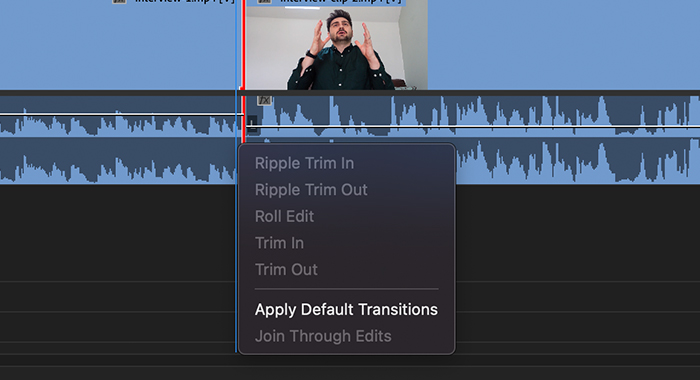Click the left audio clip's lower channel waveform
700x380 pixels.
pyautogui.click(x=118, y=161)
